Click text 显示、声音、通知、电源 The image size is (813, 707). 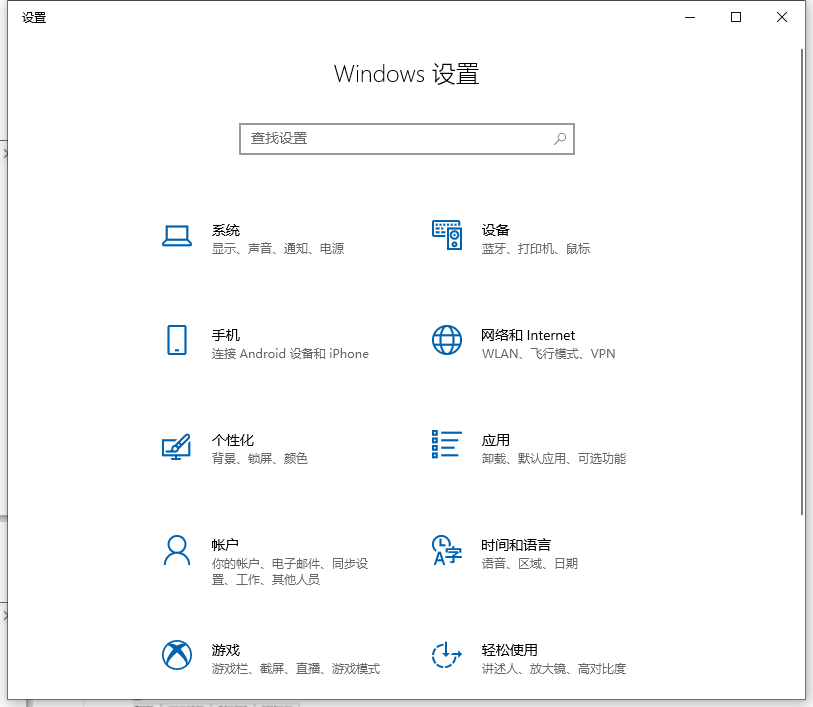[x=278, y=249]
